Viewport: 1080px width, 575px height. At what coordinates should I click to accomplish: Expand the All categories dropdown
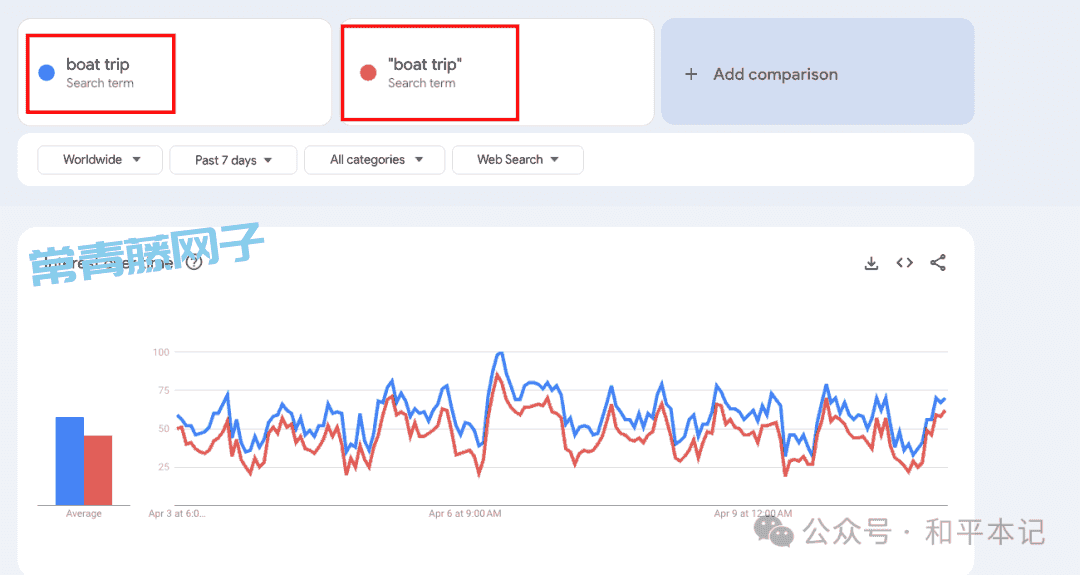pos(375,160)
